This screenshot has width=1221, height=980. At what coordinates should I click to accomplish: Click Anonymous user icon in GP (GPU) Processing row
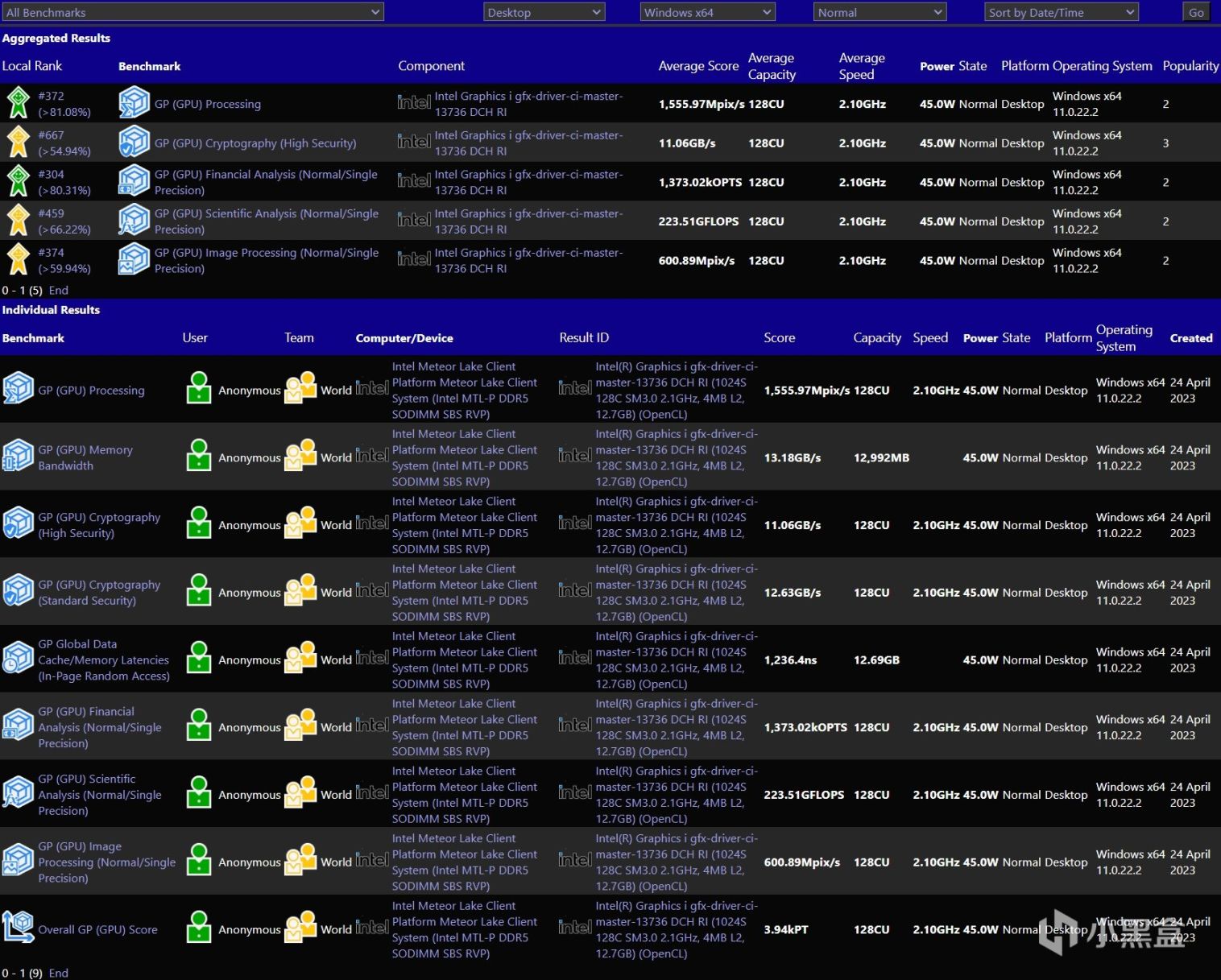[x=199, y=387]
